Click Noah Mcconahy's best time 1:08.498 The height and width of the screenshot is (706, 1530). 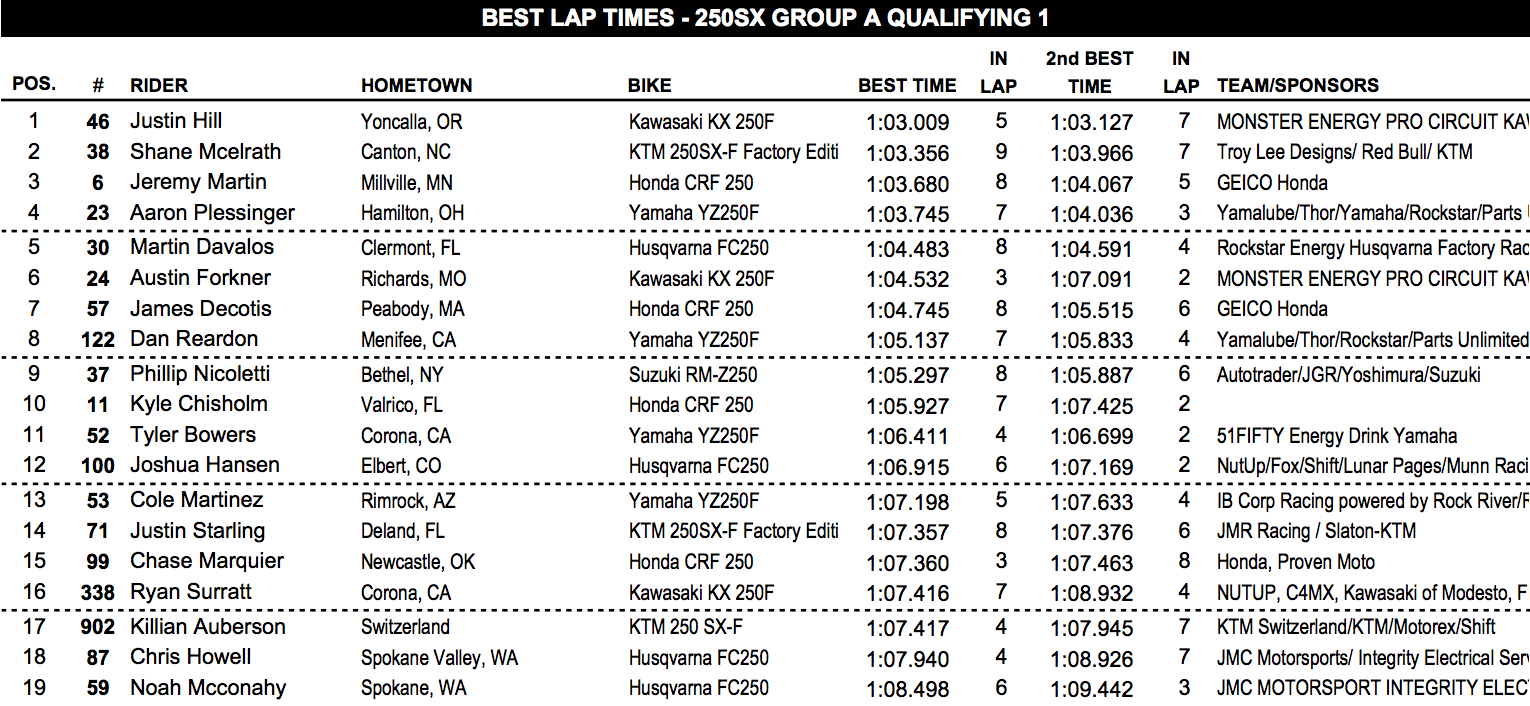tap(908, 689)
